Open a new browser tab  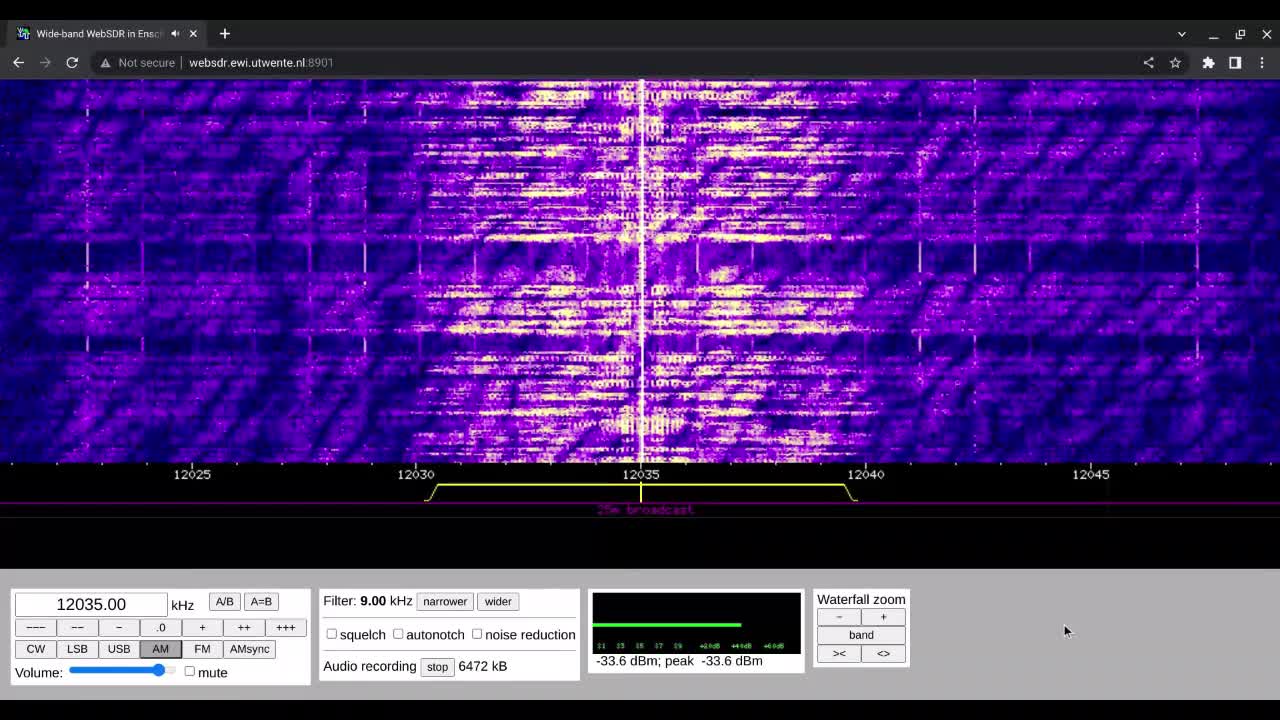224,33
